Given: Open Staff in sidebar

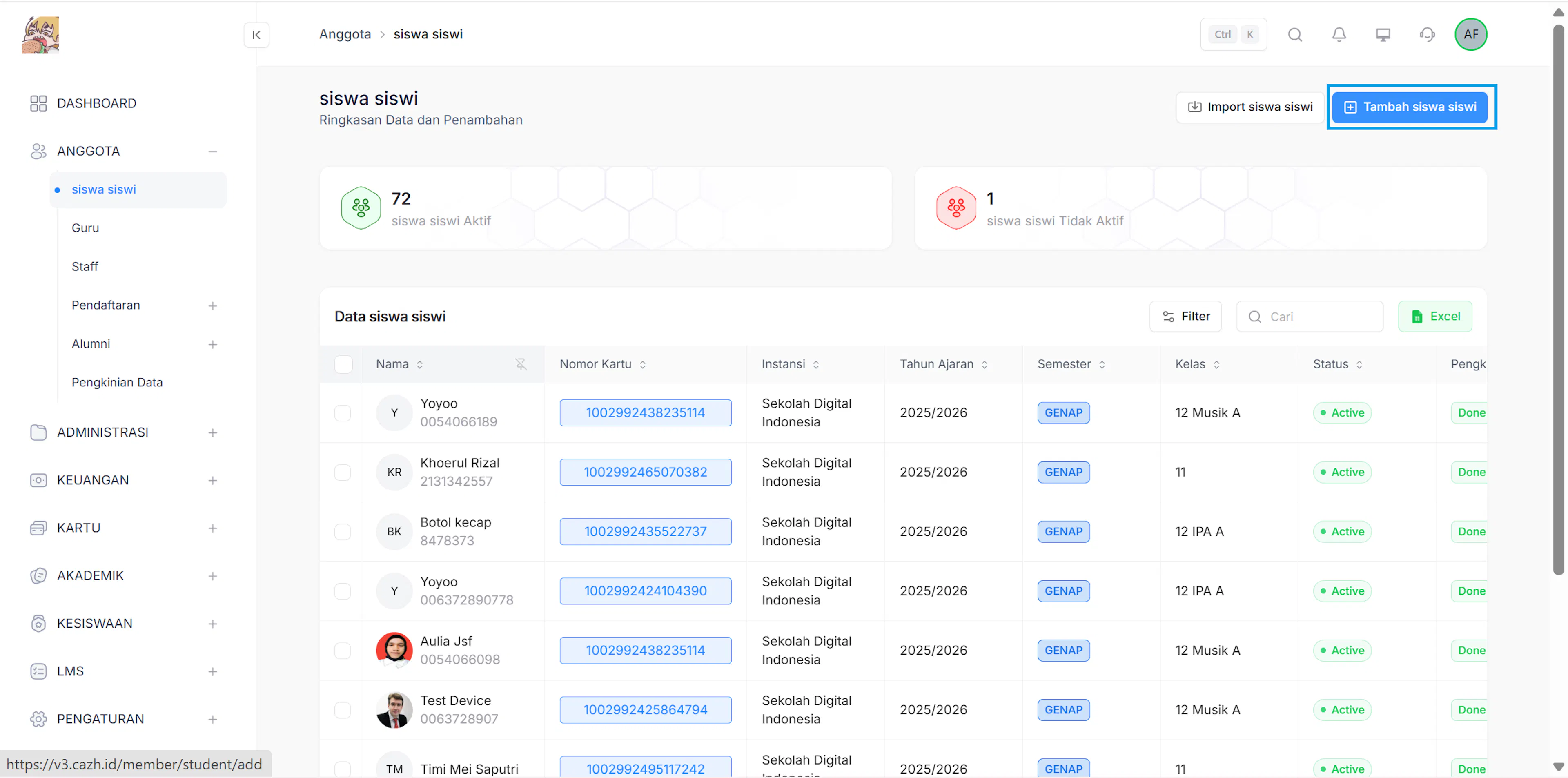Looking at the screenshot, I should pyautogui.click(x=85, y=267).
